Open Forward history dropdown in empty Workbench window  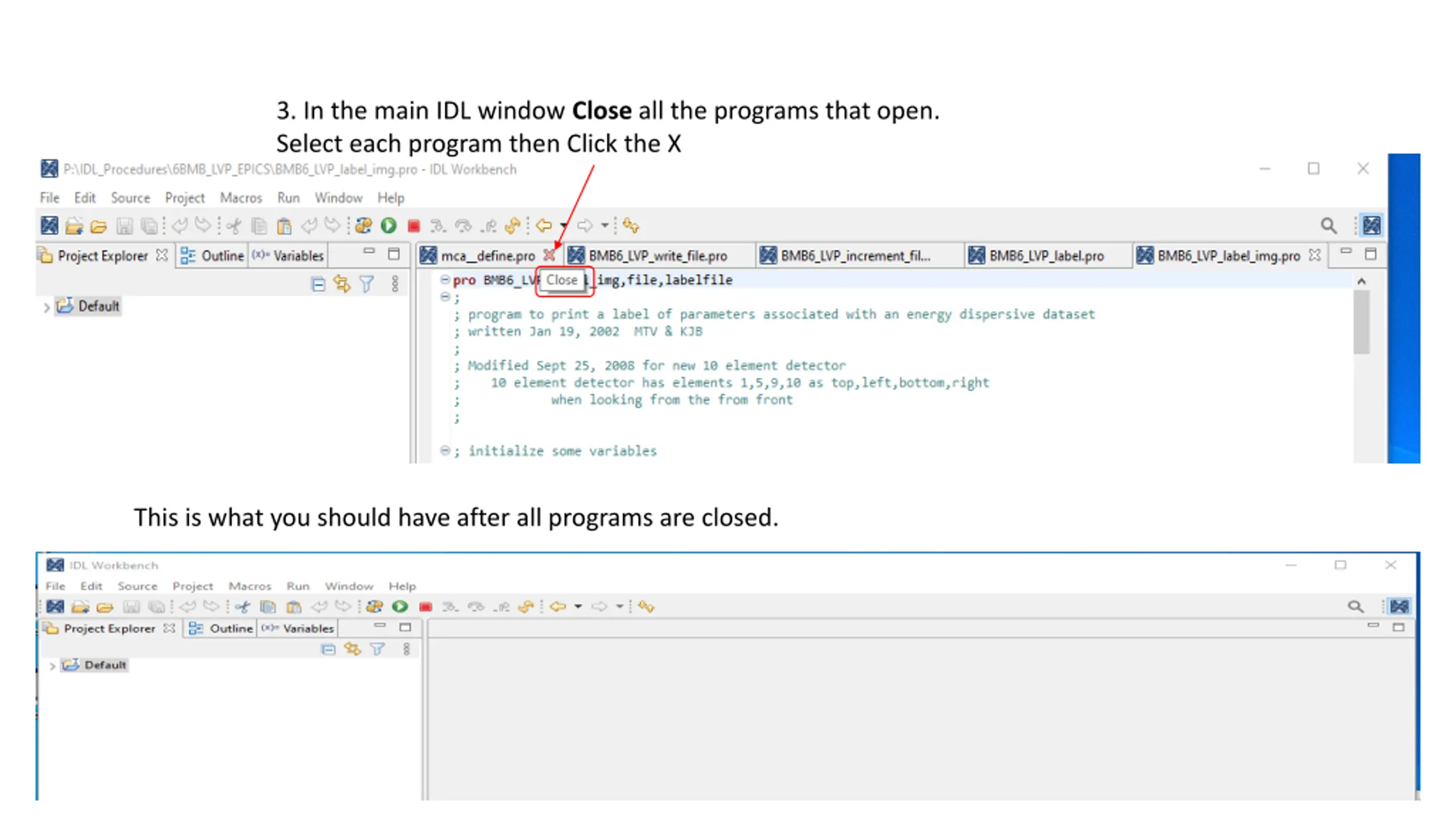tap(619, 607)
